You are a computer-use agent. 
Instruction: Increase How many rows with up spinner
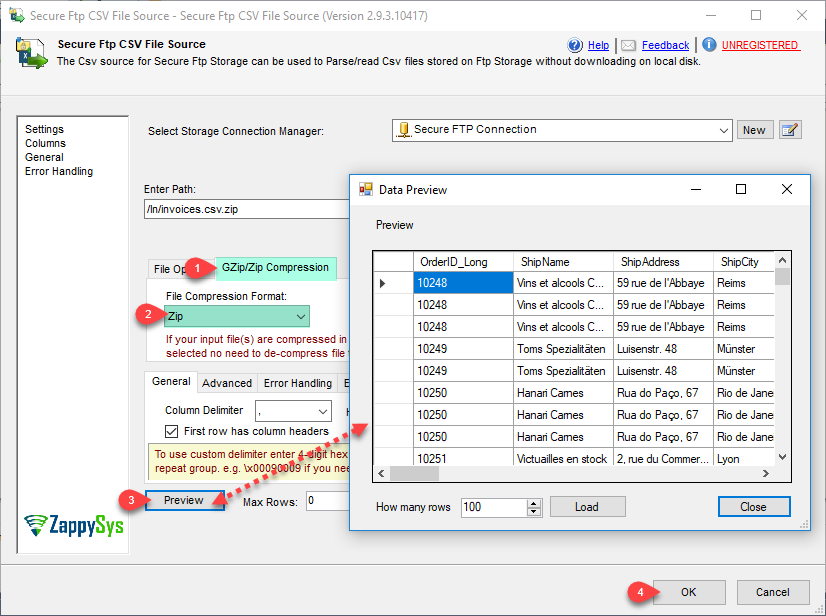pos(534,503)
